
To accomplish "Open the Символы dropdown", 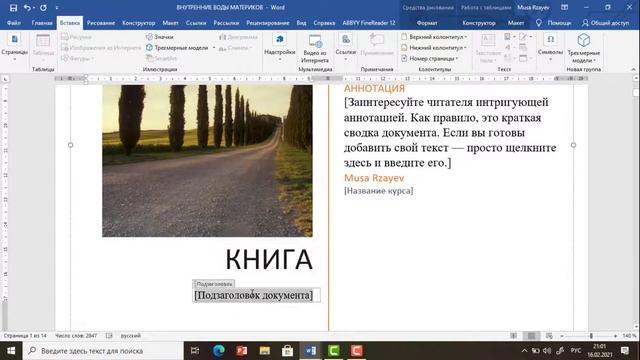I will coord(550,47).
